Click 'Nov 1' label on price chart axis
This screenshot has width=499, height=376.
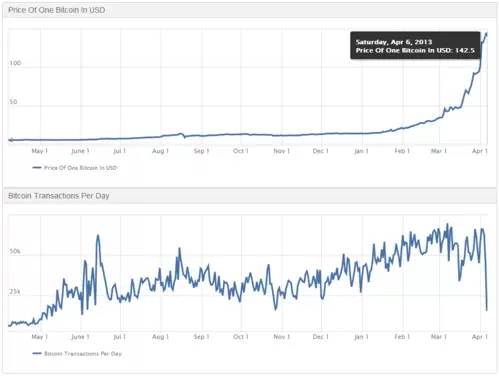pos(281,151)
